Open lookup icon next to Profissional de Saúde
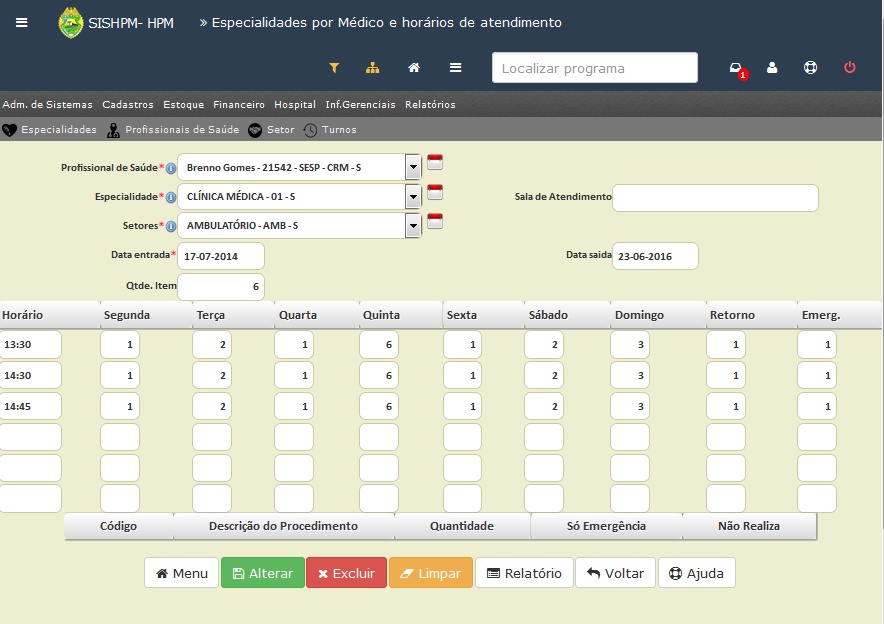884x624 pixels. tap(435, 162)
